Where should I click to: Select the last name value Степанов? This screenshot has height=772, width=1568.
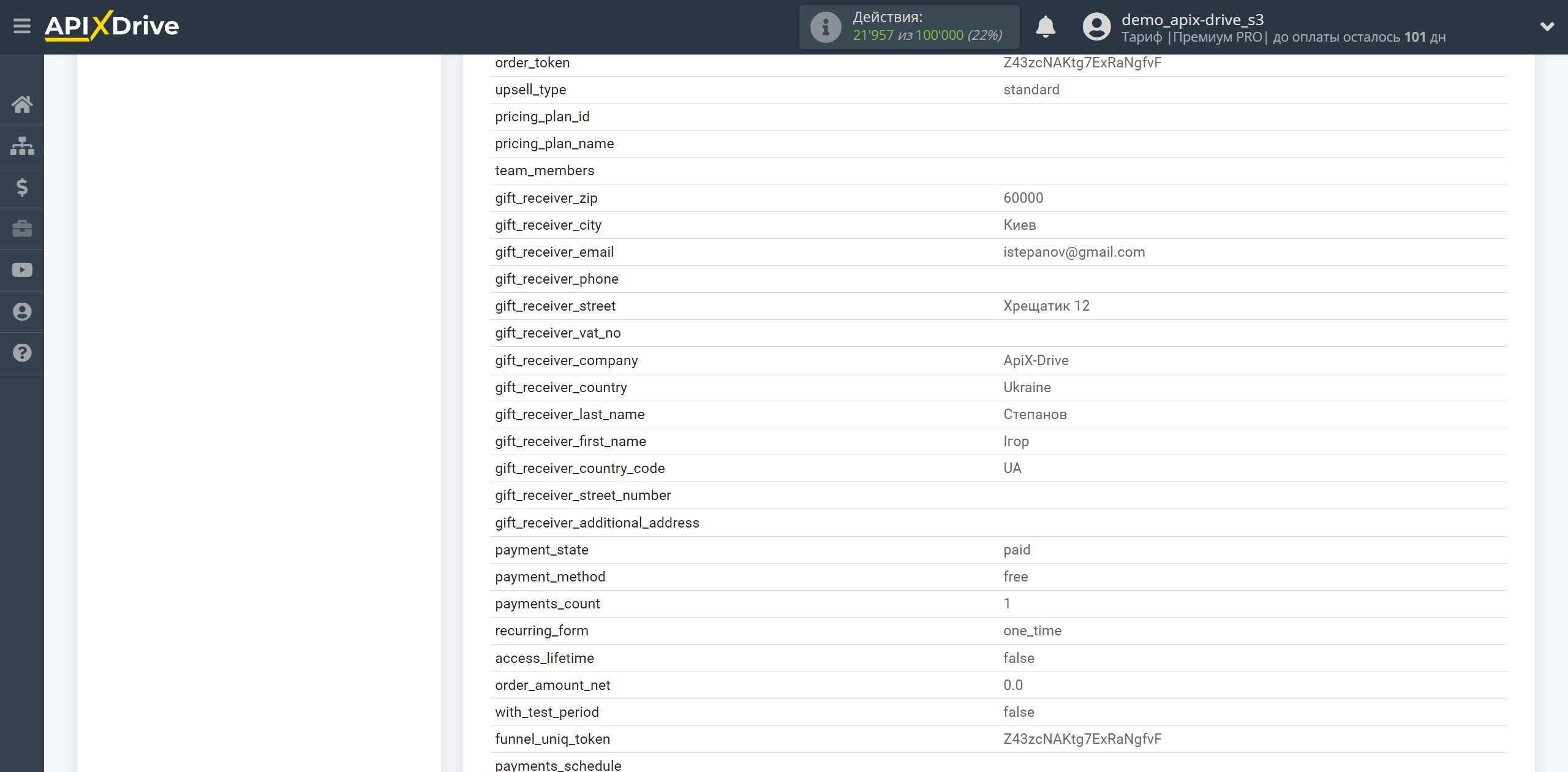(x=1035, y=414)
